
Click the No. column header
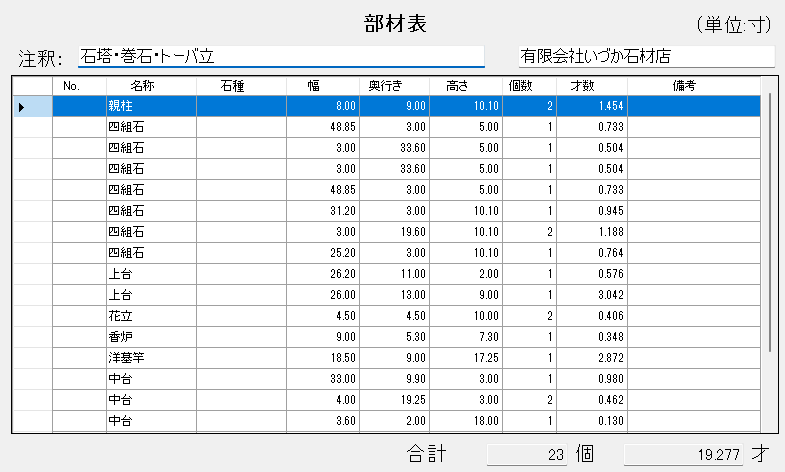tap(80, 86)
